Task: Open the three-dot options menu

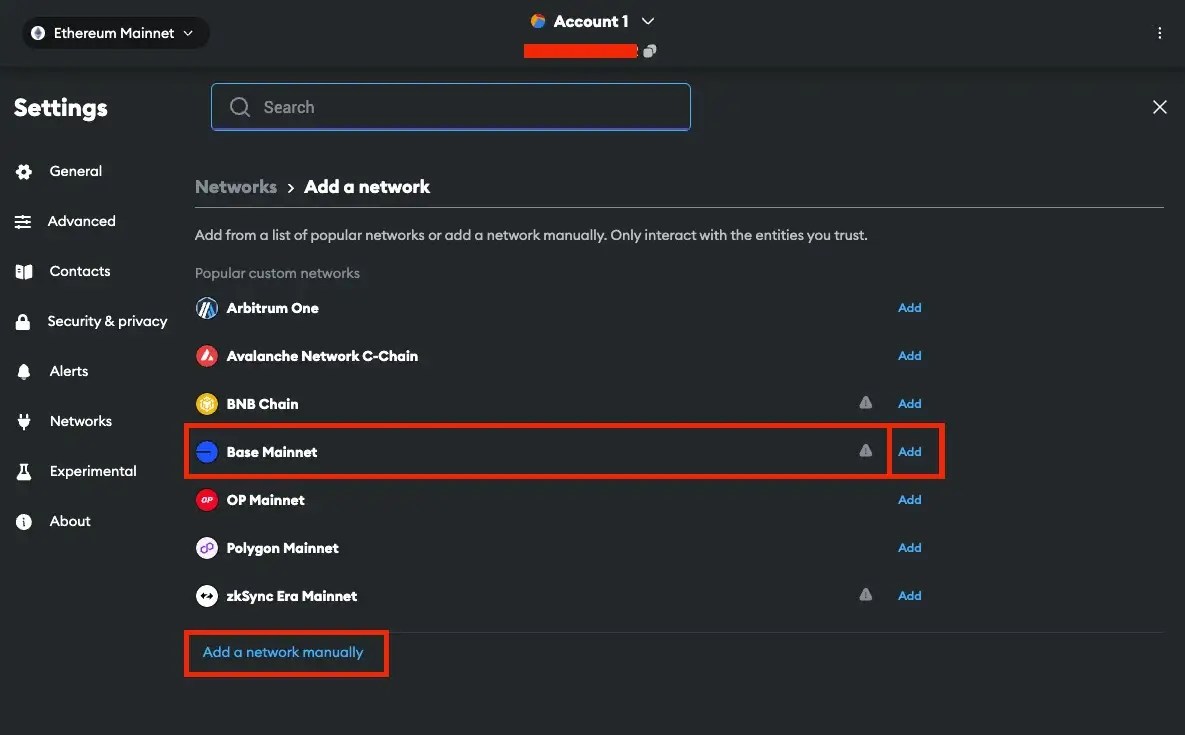Action: 1160,32
